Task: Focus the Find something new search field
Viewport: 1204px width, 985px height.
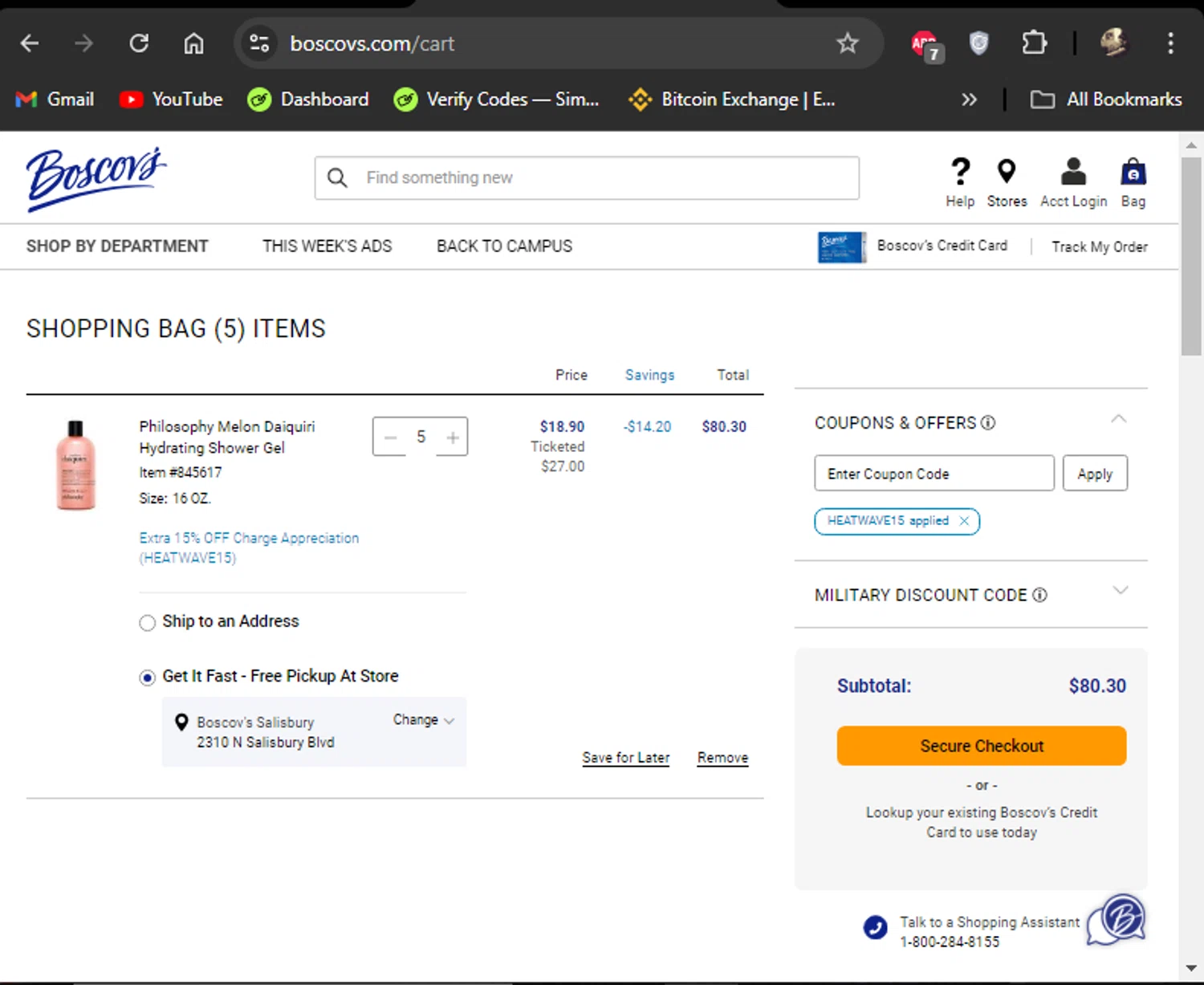Action: tap(587, 177)
